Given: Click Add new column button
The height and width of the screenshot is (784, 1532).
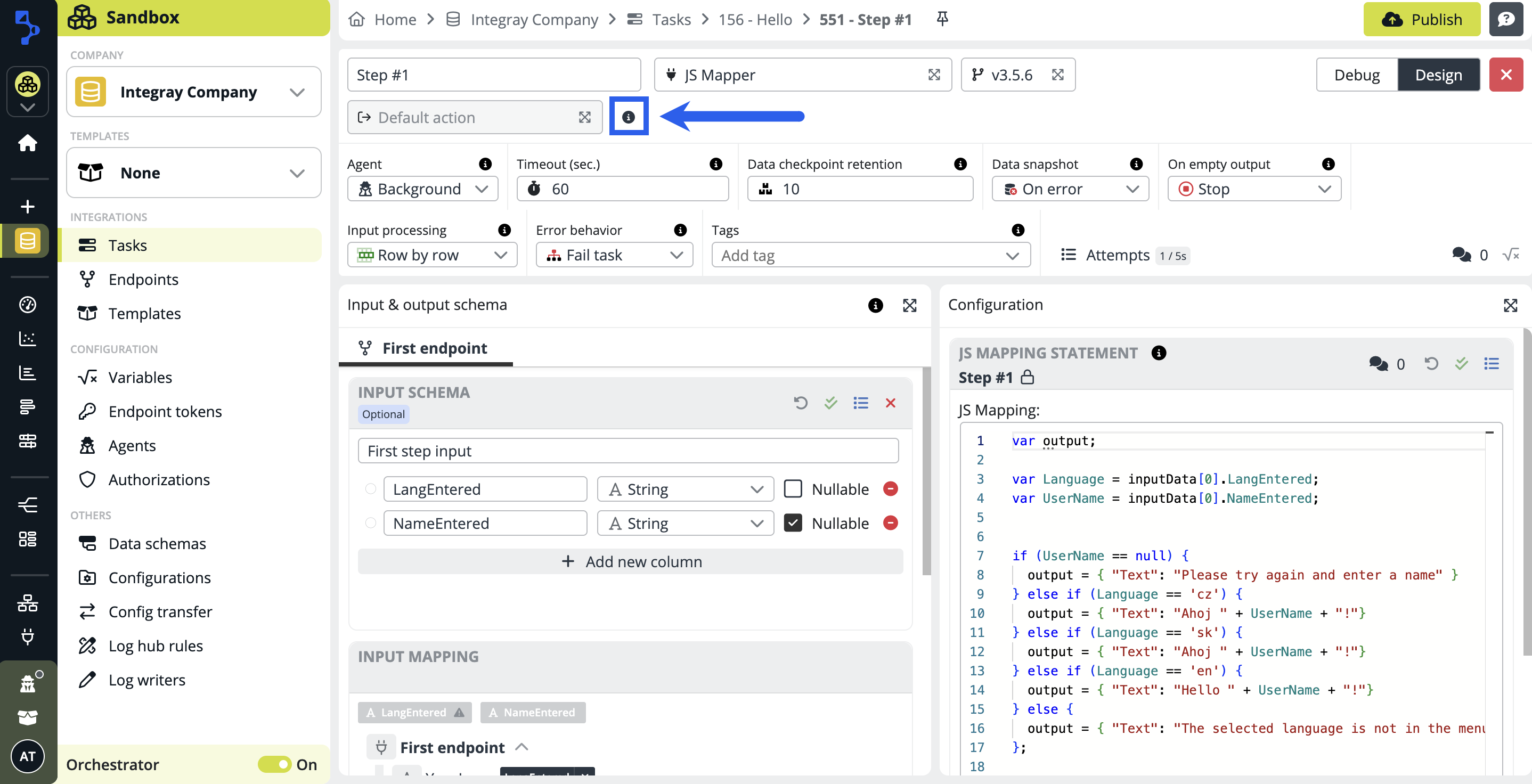Looking at the screenshot, I should 630,561.
